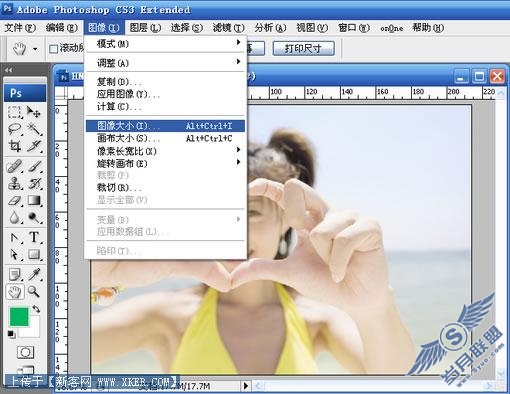Select the Pen tool
The width and height of the screenshot is (510, 394).
(x=15, y=238)
